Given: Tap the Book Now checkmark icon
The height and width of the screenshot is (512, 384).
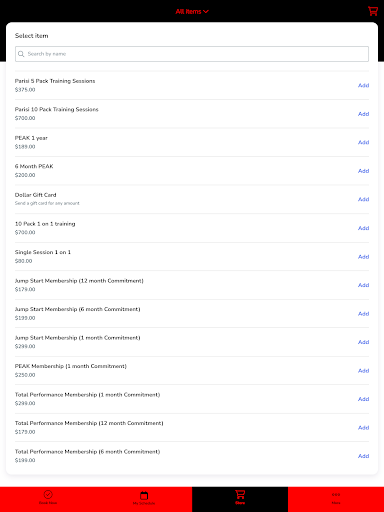Looking at the screenshot, I should pos(48,494).
